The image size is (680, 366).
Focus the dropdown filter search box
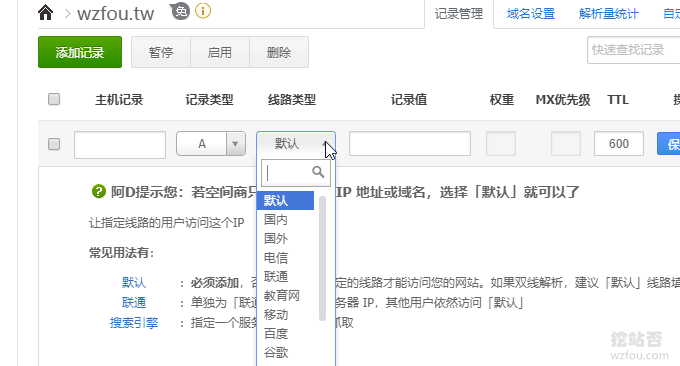point(296,173)
